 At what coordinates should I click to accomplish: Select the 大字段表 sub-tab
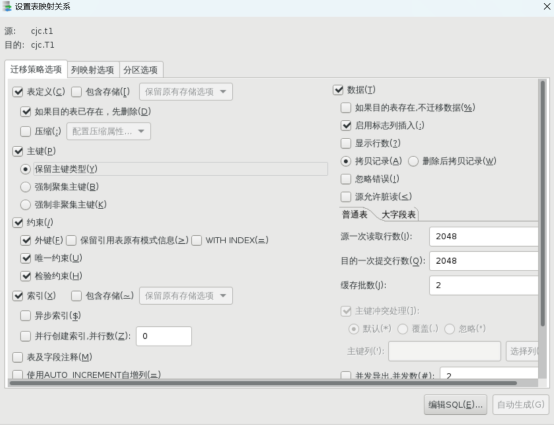click(x=399, y=214)
